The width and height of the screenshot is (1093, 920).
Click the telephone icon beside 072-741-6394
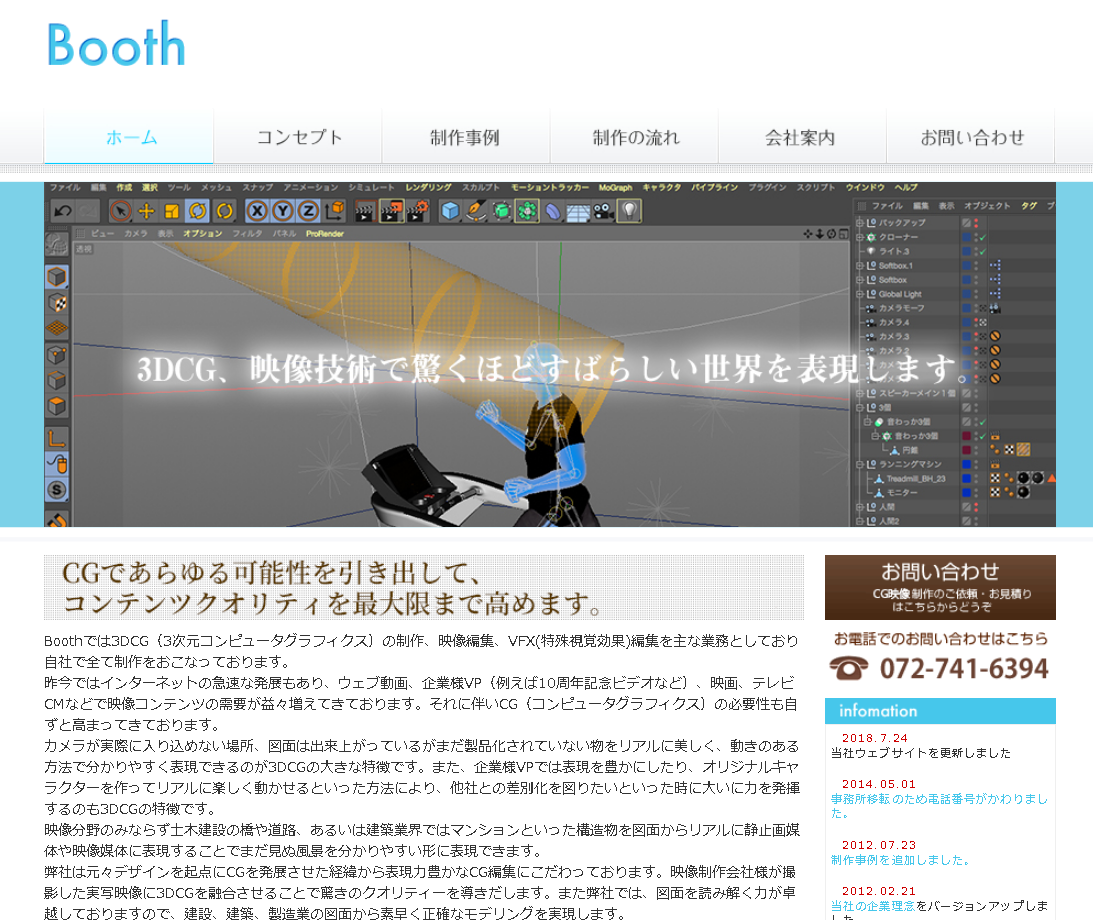coord(848,668)
